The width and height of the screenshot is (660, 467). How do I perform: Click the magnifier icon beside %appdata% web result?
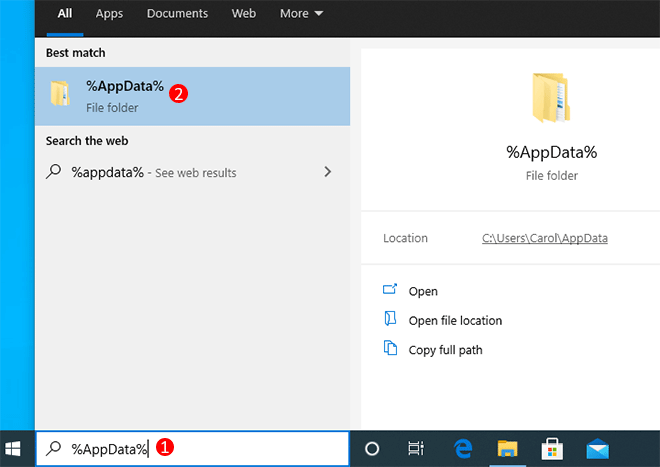(53, 172)
